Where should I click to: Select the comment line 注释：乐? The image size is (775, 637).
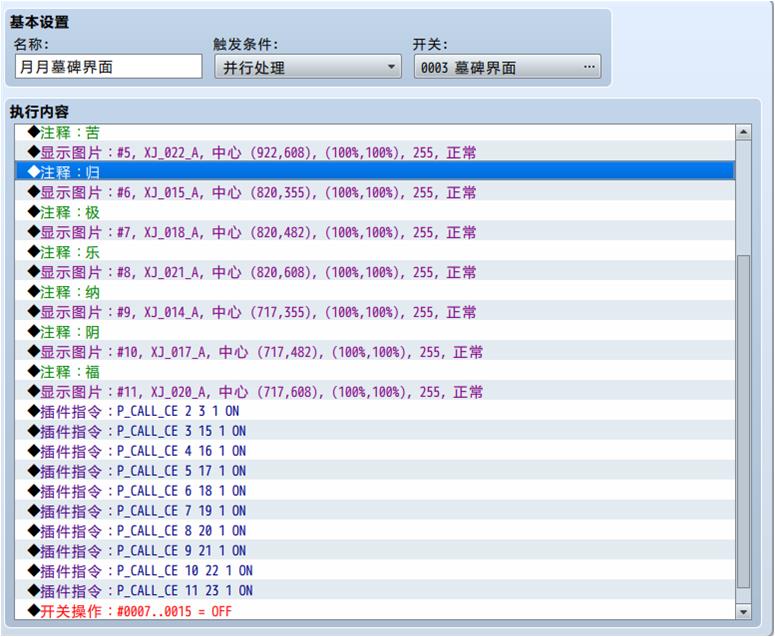pos(375,252)
